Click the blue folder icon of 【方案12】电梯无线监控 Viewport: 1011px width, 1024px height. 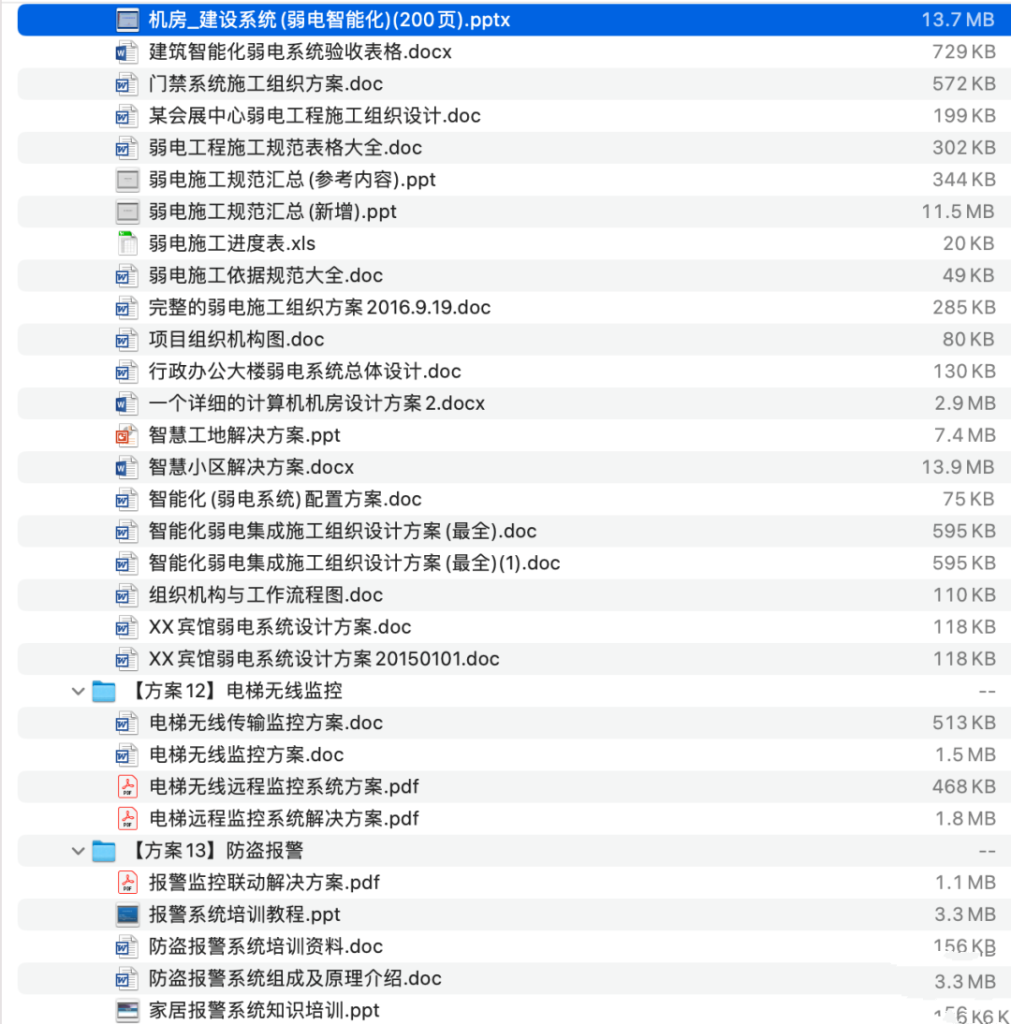[103, 690]
